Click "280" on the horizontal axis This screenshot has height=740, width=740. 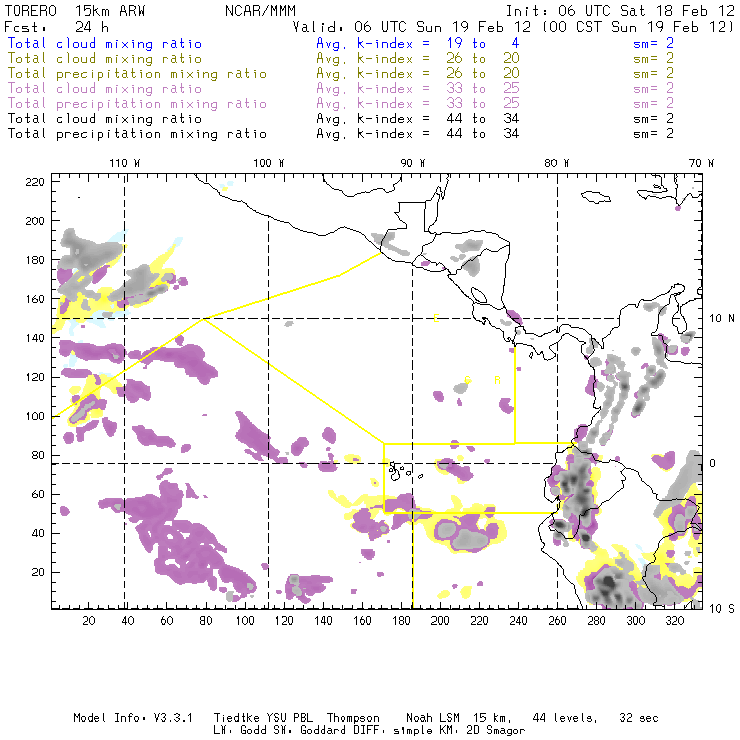point(597,621)
